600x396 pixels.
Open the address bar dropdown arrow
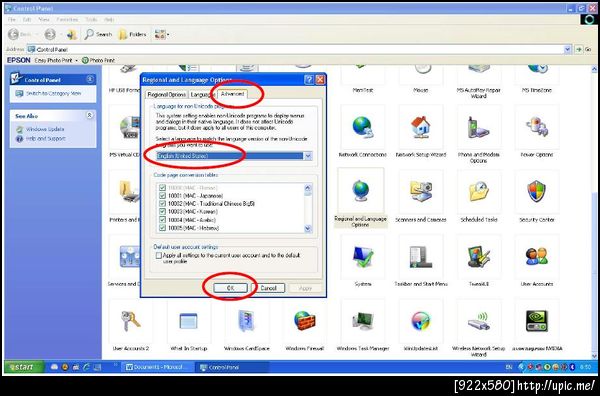tap(567, 49)
